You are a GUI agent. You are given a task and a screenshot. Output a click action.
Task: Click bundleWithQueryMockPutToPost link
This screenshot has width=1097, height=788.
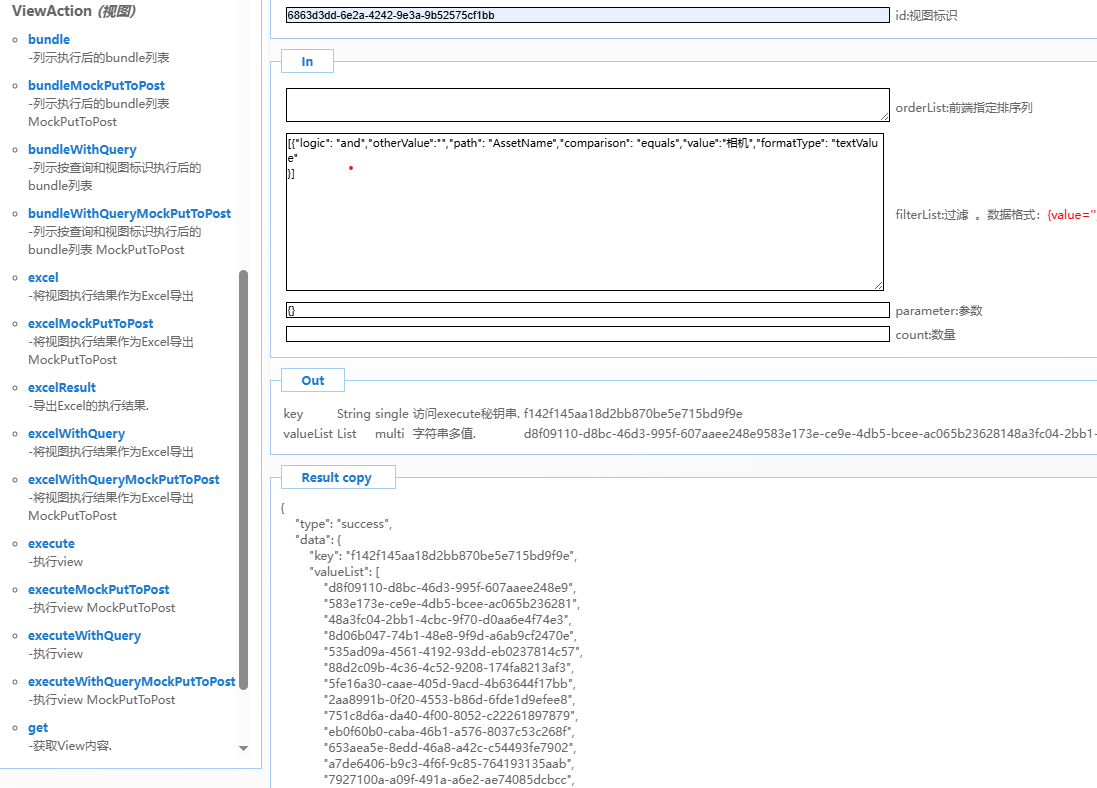point(129,214)
